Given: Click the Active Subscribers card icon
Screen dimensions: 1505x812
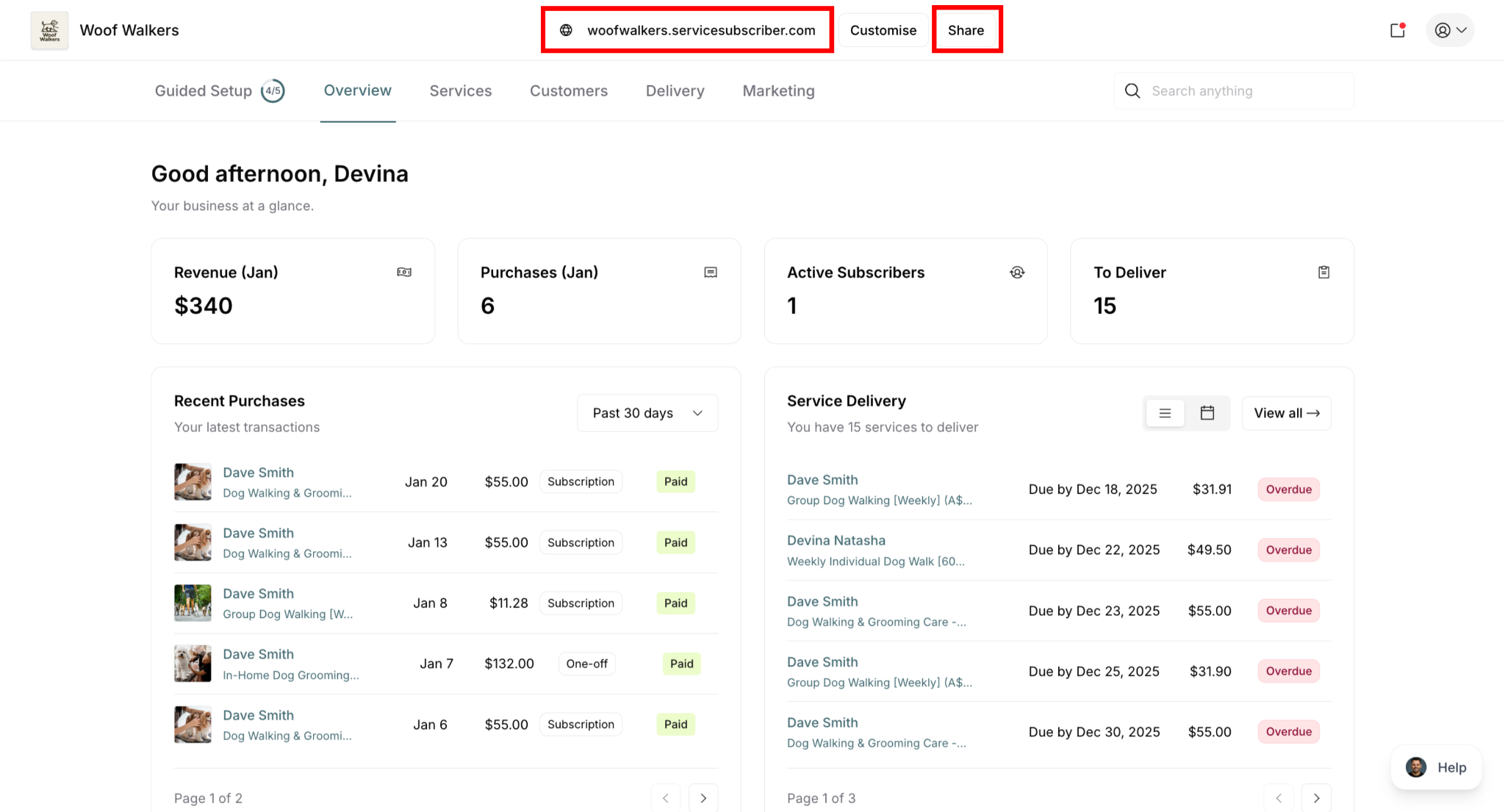Looking at the screenshot, I should tap(1017, 273).
